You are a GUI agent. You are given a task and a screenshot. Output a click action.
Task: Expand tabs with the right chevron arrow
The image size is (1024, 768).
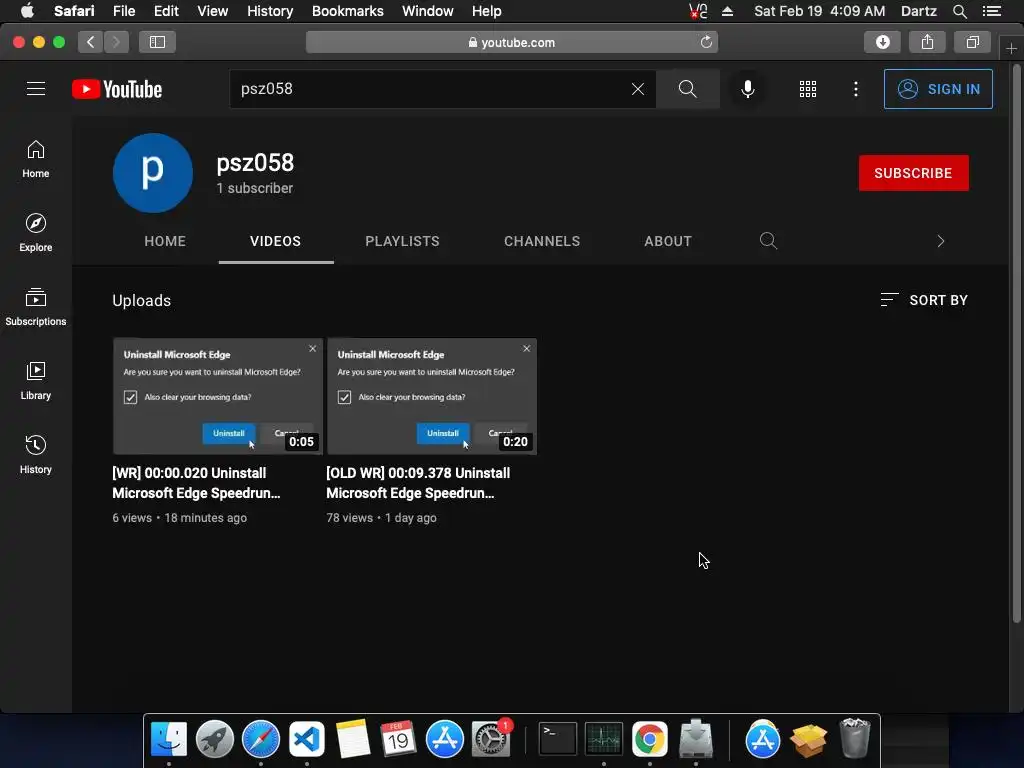point(940,241)
